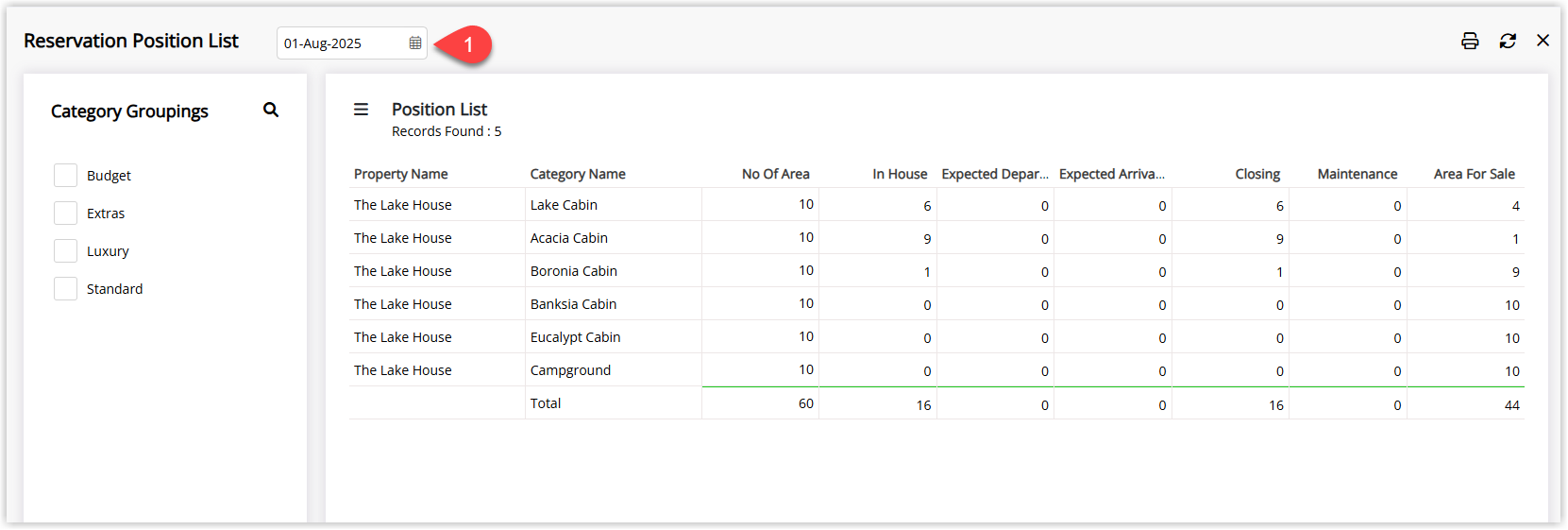Check the Luxury grouping box
Screen dimensions: 1568x530
(x=65, y=251)
